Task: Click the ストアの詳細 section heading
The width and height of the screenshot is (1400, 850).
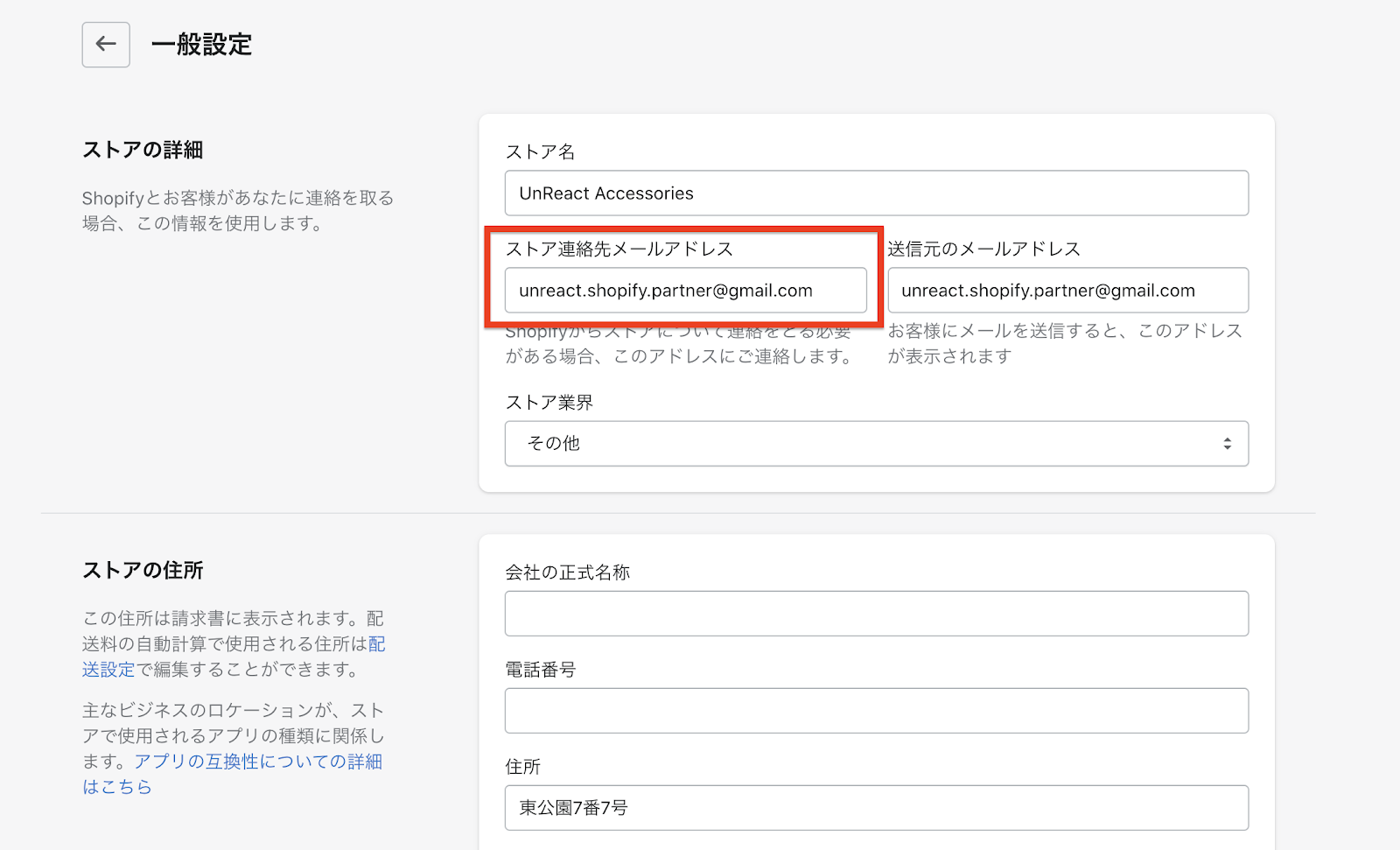Action: 143,151
